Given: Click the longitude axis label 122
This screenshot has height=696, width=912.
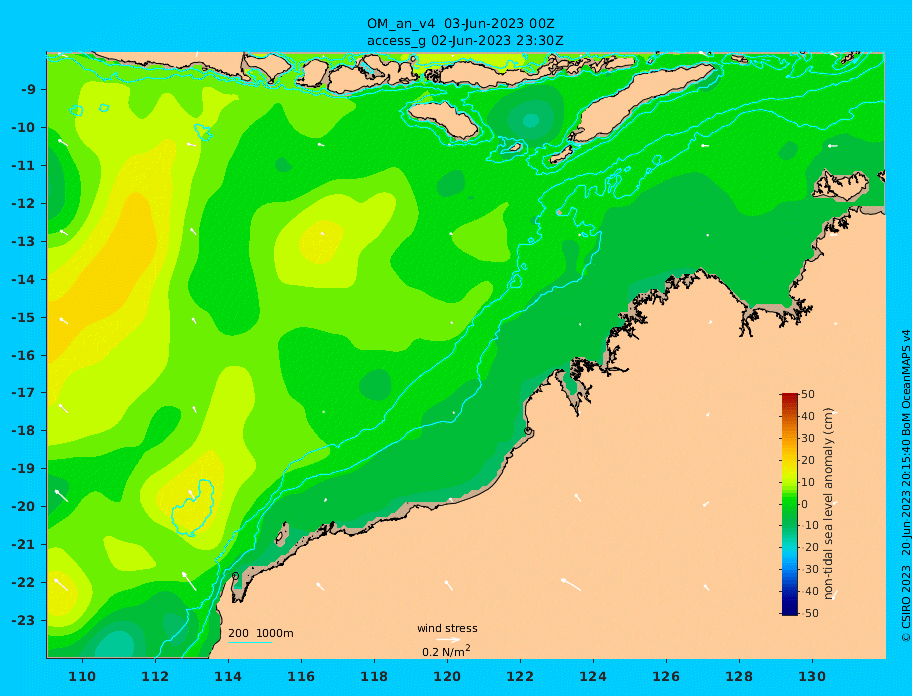Looking at the screenshot, I should click(520, 676).
